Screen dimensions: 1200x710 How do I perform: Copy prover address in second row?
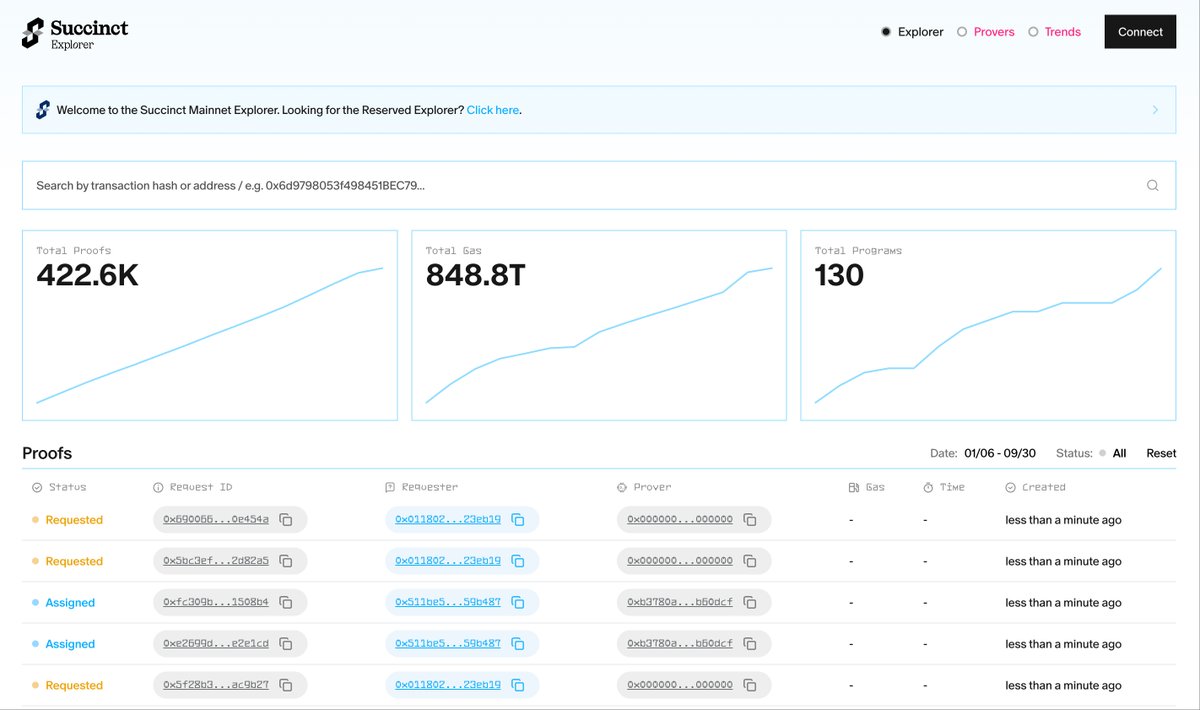tap(750, 561)
